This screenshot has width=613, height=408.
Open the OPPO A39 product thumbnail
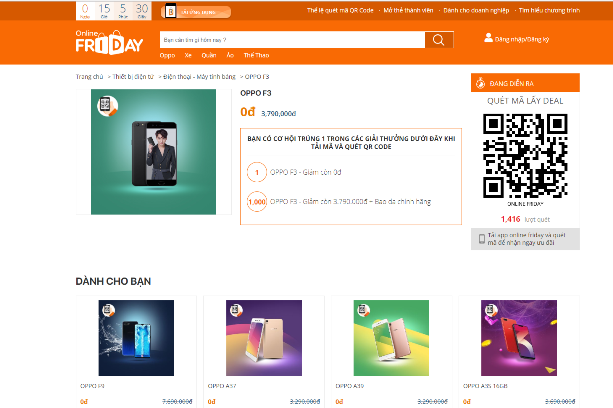pyautogui.click(x=391, y=338)
